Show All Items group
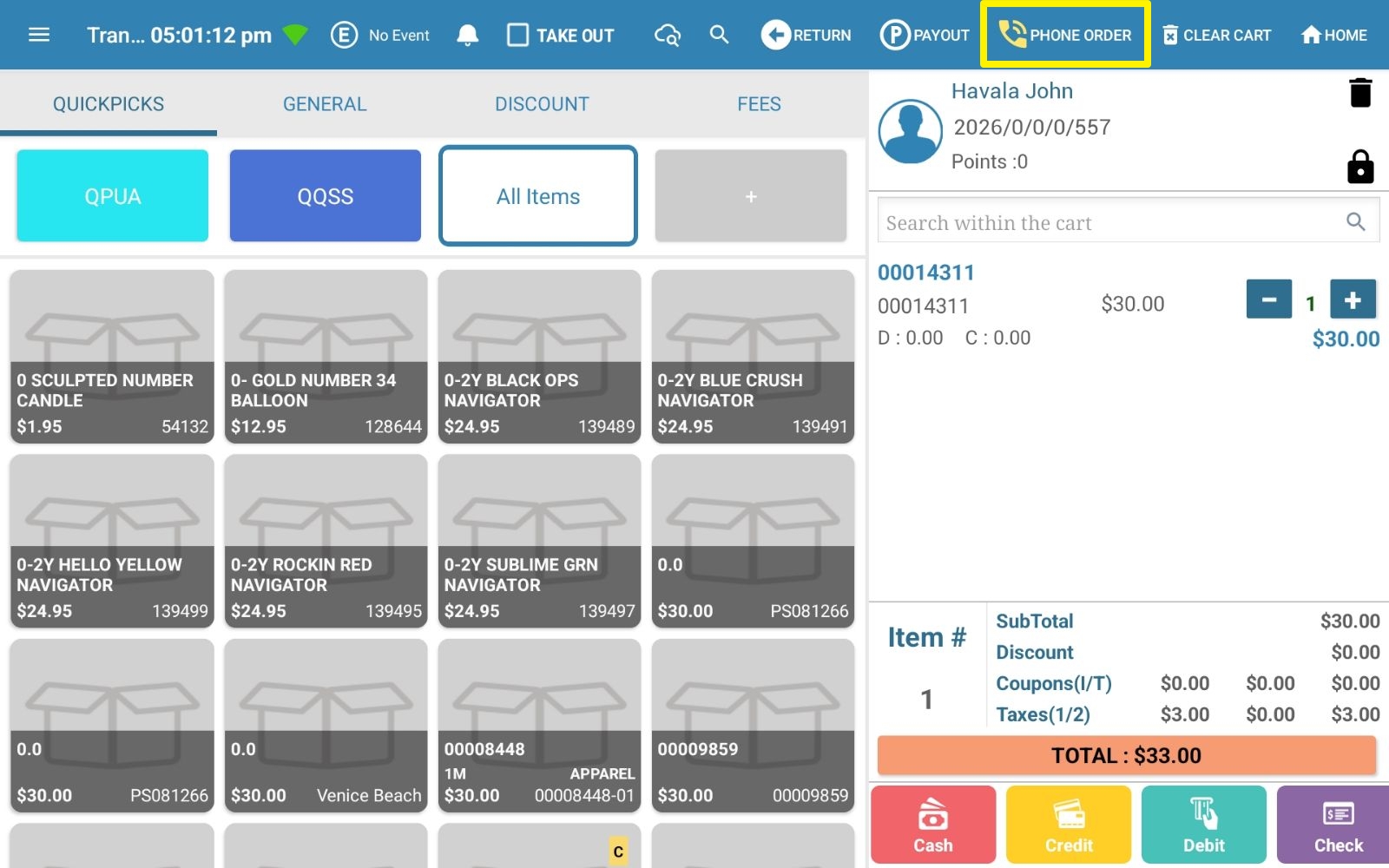Screen dimensions: 1389x868 pos(538,196)
